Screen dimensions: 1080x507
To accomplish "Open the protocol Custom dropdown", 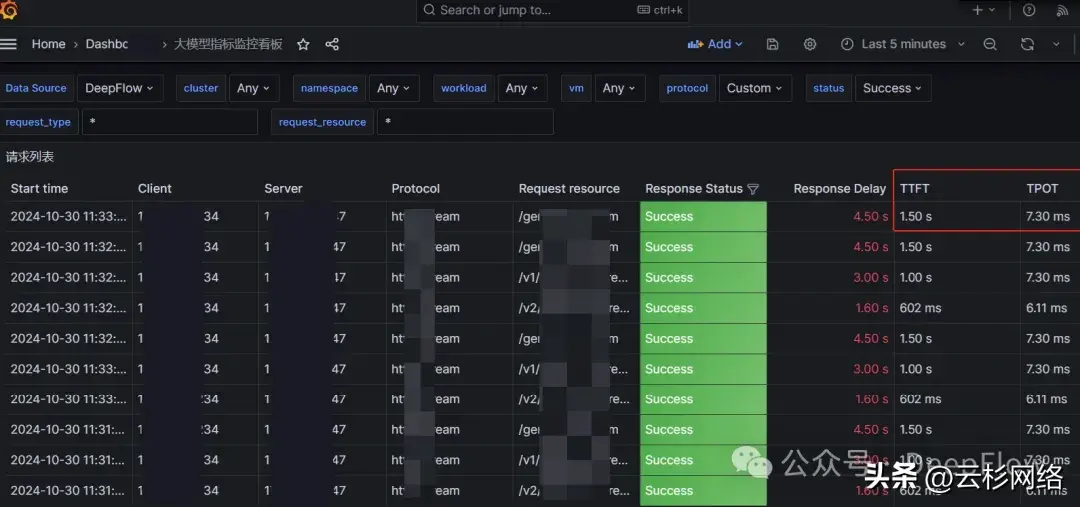I will (x=755, y=88).
